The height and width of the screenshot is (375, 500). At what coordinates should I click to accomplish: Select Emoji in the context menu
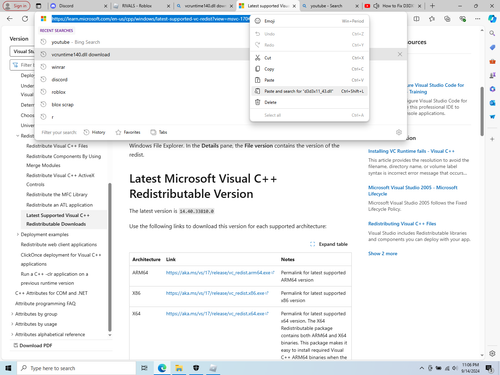[x=309, y=21]
